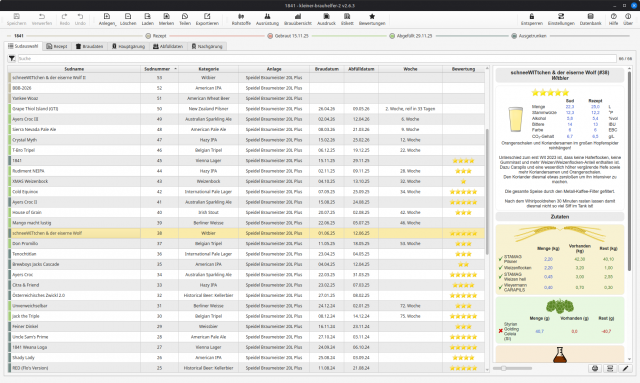Click the Entsperren unlock icon
Screen dimensions: 640x383
(531, 19)
